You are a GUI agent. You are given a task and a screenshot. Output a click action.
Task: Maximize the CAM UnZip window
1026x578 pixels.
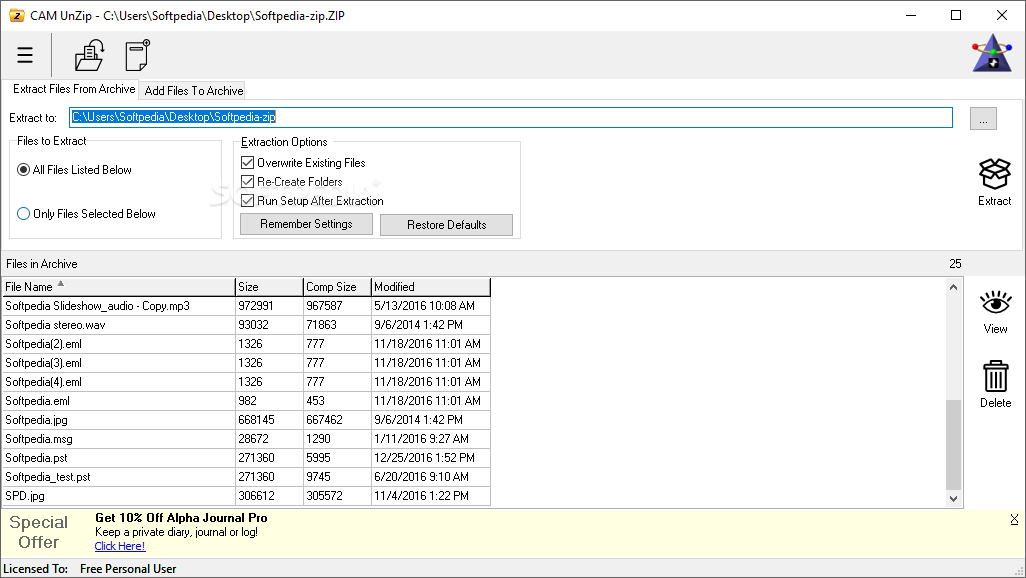click(x=956, y=15)
